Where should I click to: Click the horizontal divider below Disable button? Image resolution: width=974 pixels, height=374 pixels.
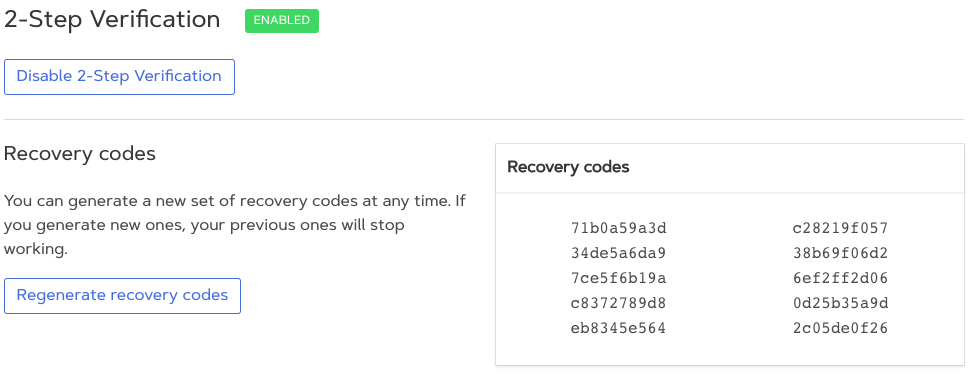point(484,119)
